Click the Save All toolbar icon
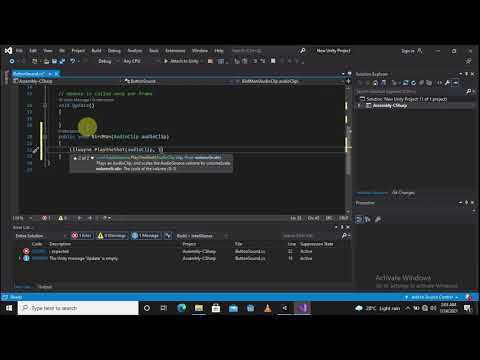Screen dimensions: 480x360 [x=62, y=61]
